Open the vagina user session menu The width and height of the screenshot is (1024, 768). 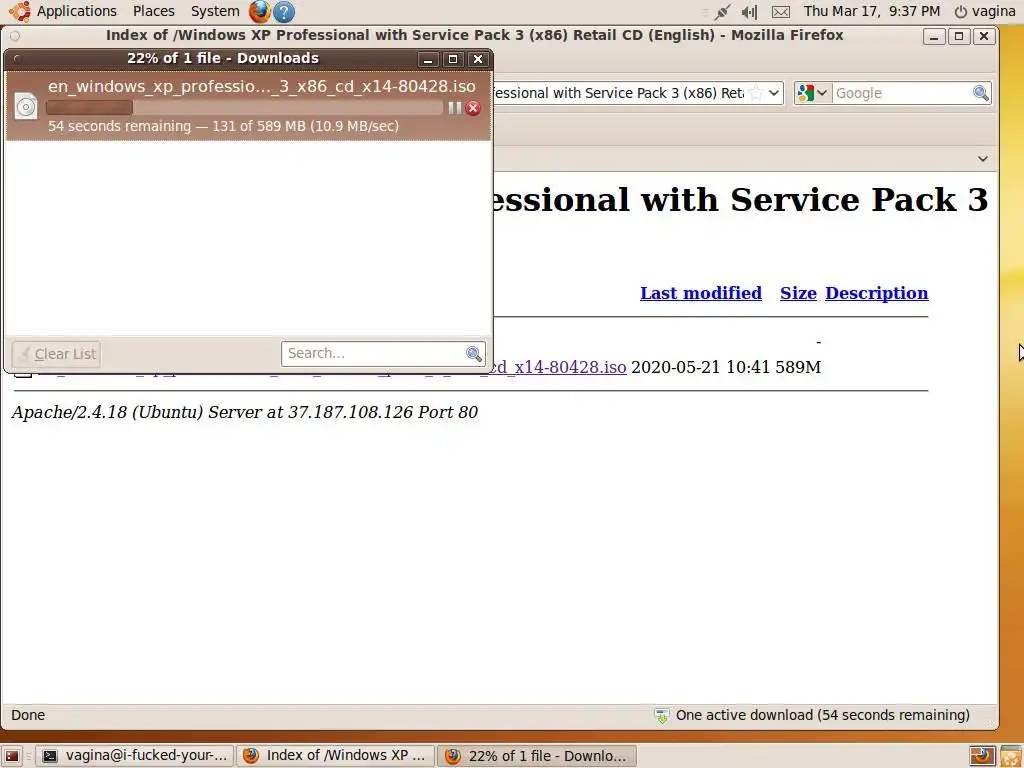(985, 11)
